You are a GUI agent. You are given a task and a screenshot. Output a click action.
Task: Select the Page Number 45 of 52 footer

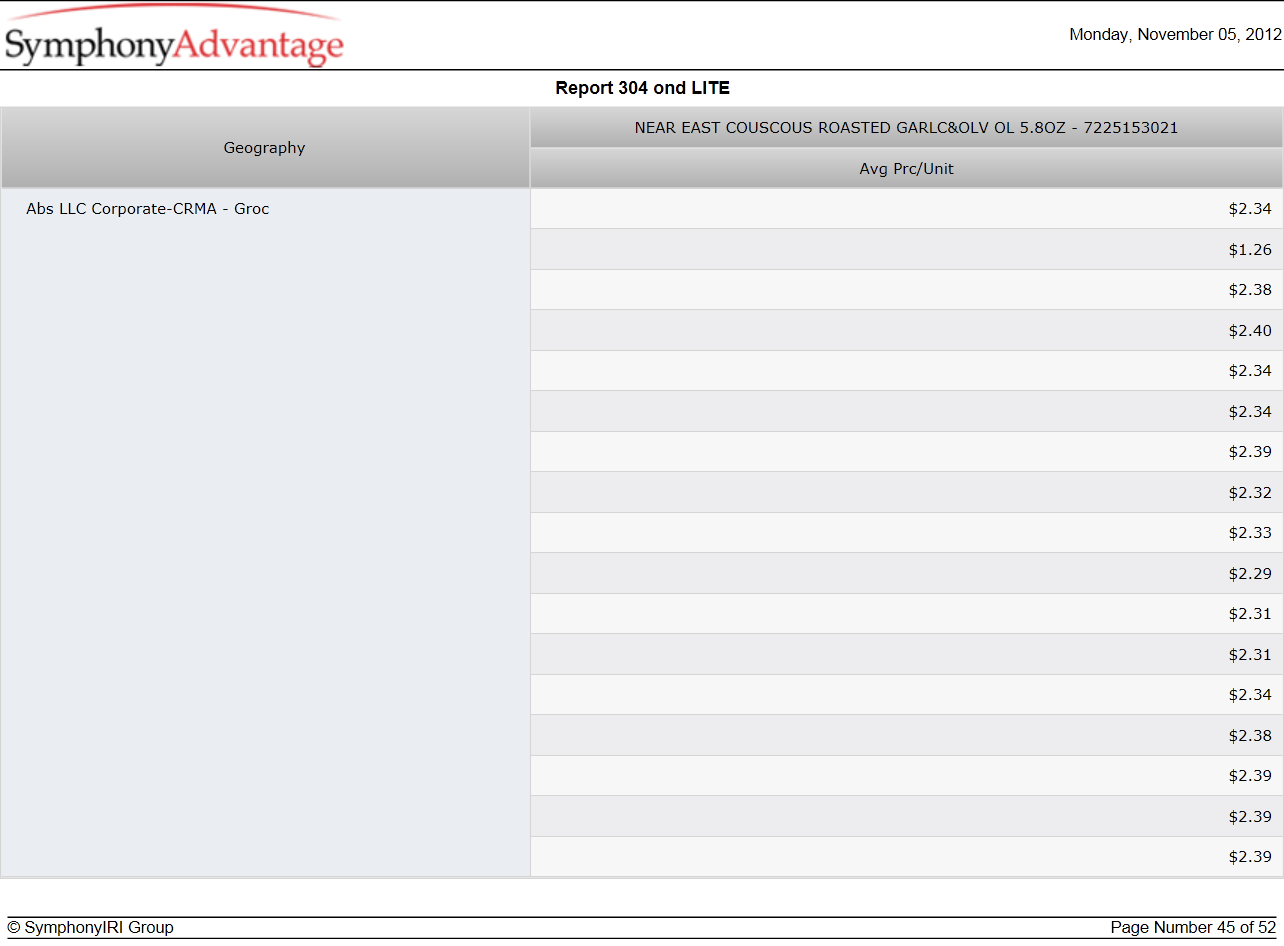tap(1193, 927)
